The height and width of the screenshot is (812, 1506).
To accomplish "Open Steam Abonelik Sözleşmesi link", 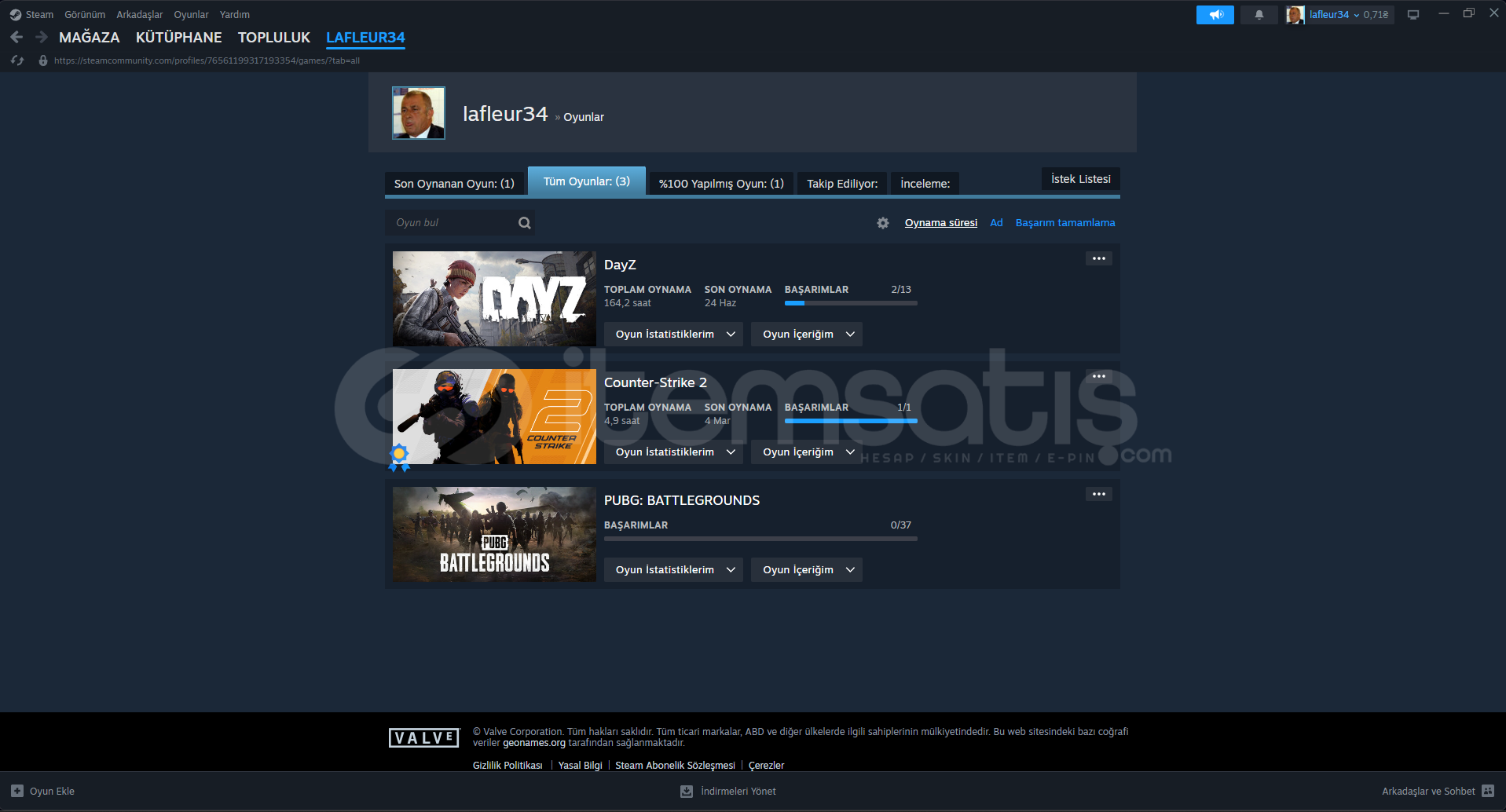I will click(676, 766).
